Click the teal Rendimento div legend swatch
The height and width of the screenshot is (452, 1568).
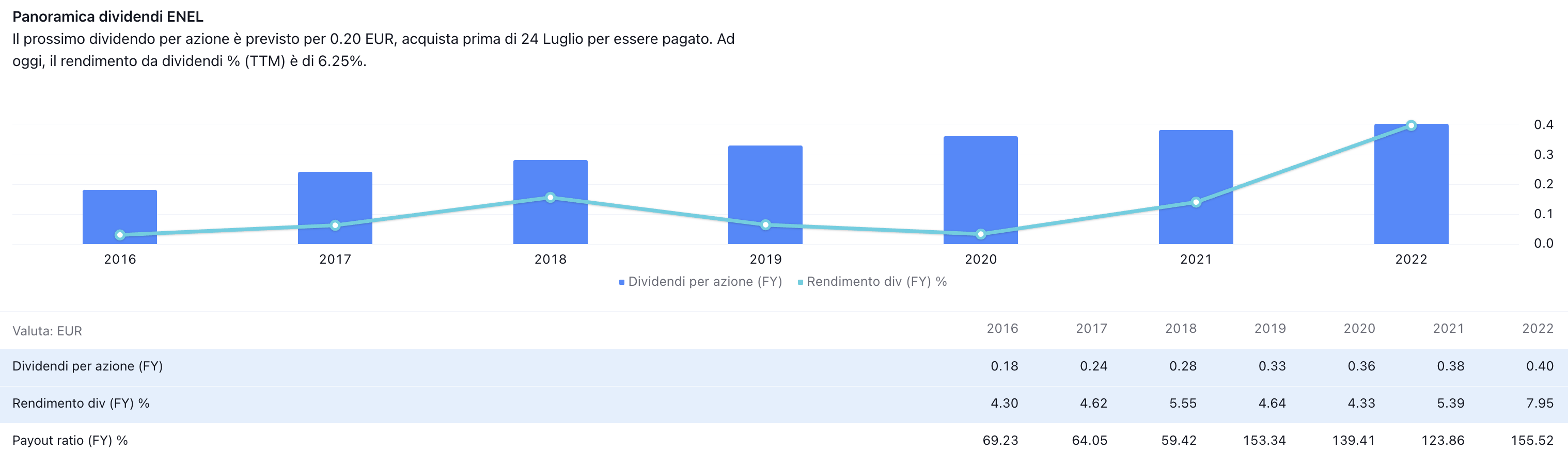pyautogui.click(x=801, y=282)
